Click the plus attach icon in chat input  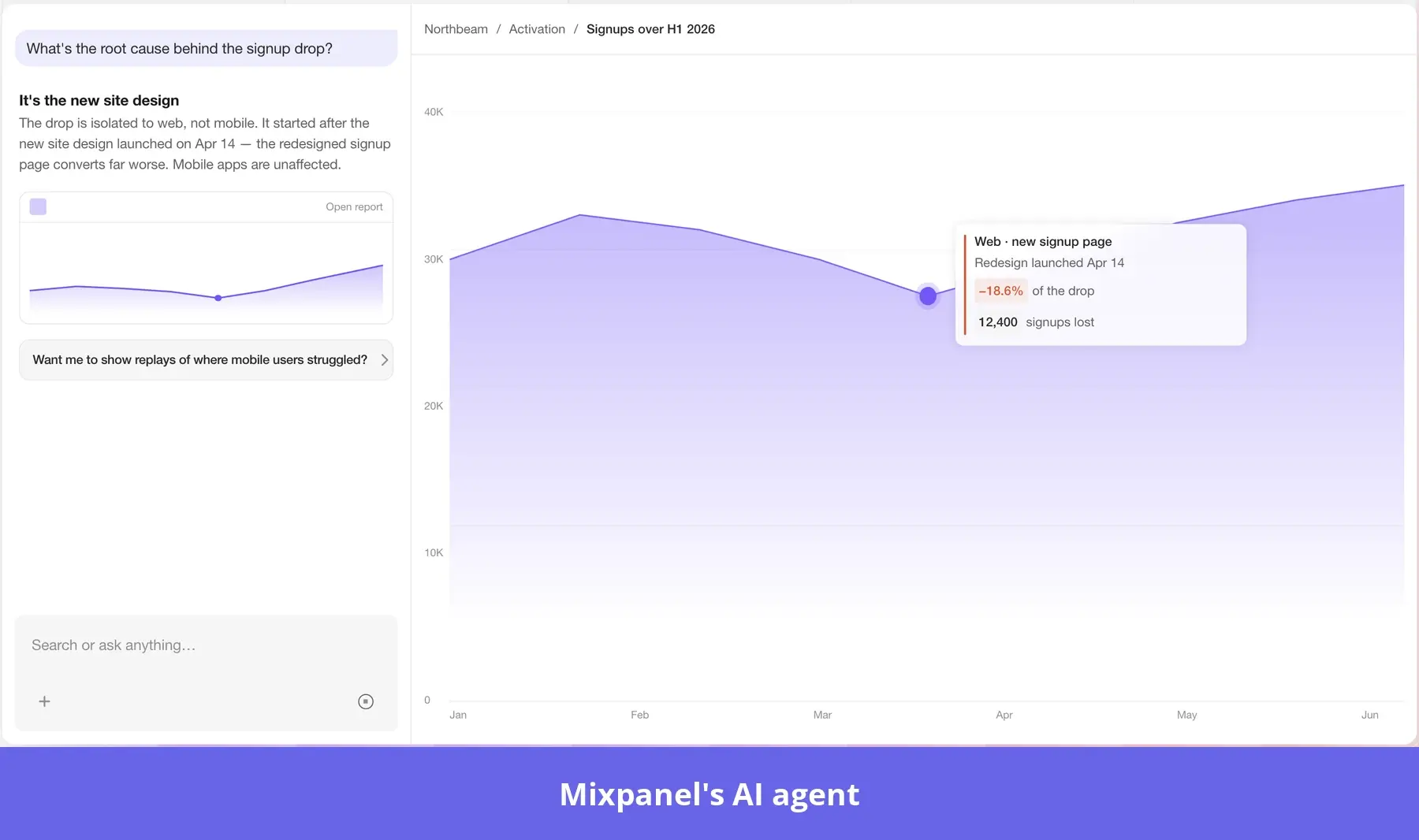pos(44,701)
